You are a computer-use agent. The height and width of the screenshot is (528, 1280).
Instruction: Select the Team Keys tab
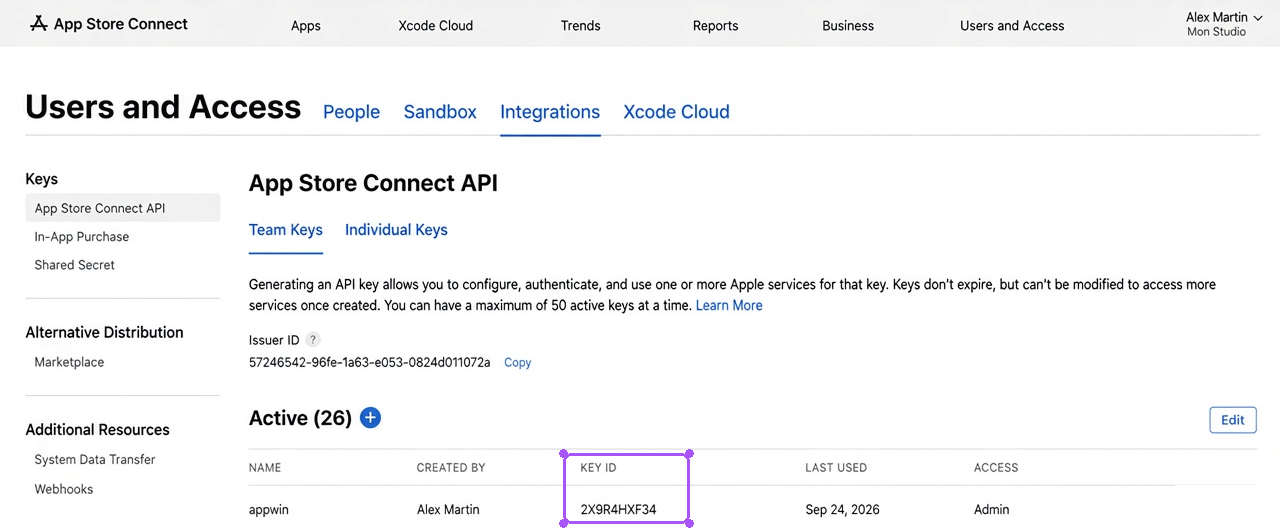[286, 230]
